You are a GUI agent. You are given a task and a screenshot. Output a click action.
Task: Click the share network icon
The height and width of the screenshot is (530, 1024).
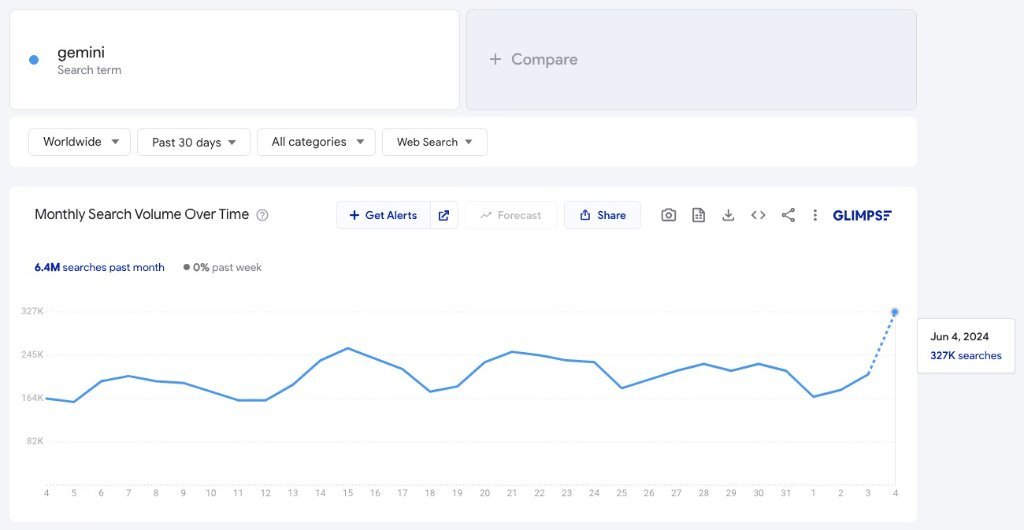click(788, 215)
